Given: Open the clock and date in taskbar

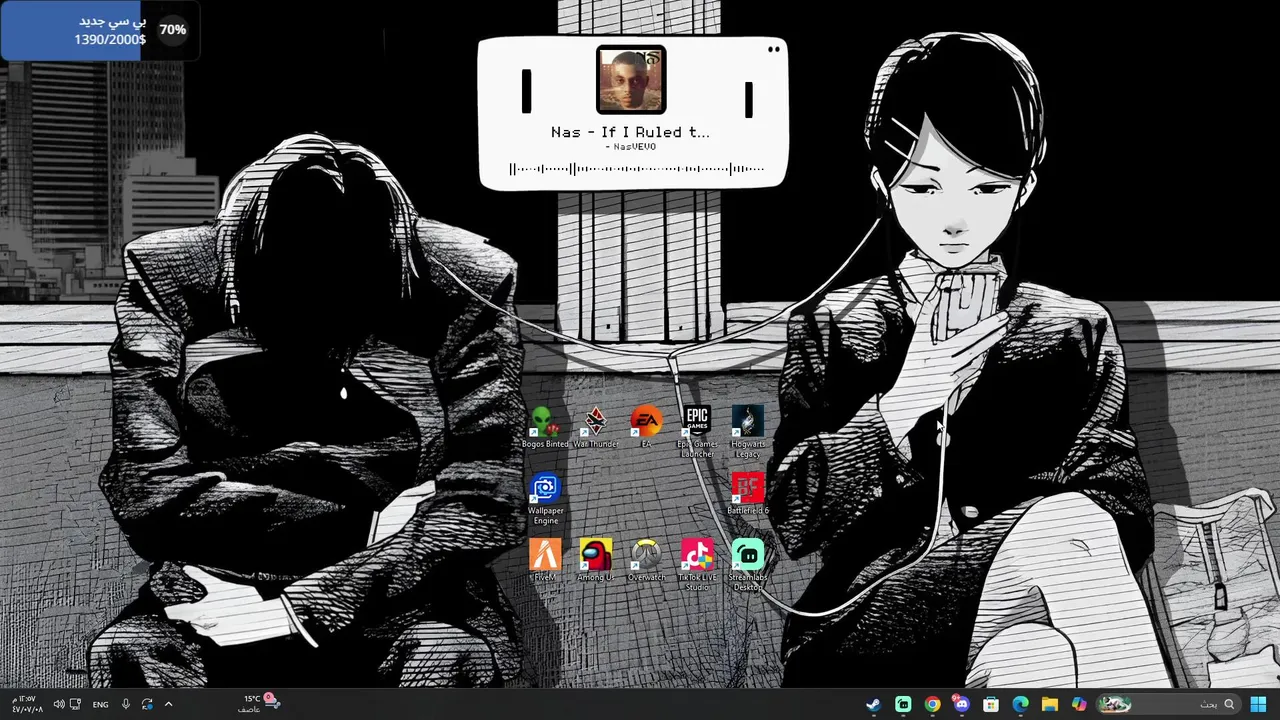Looking at the screenshot, I should tap(26, 704).
